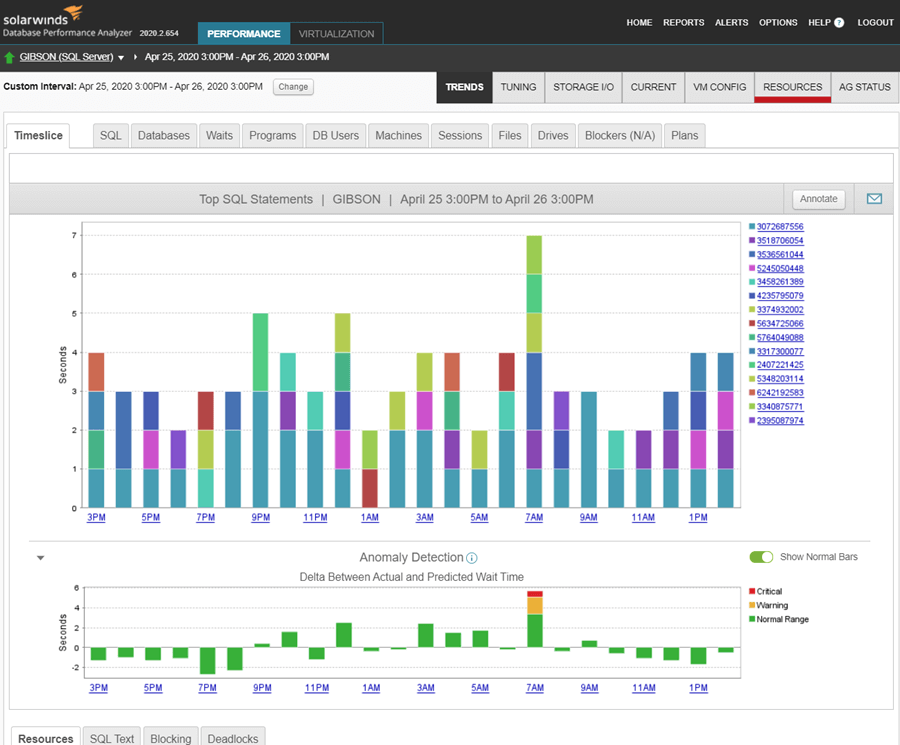
Task: Click the blue swatch beside 3536561044
Action: 752,254
